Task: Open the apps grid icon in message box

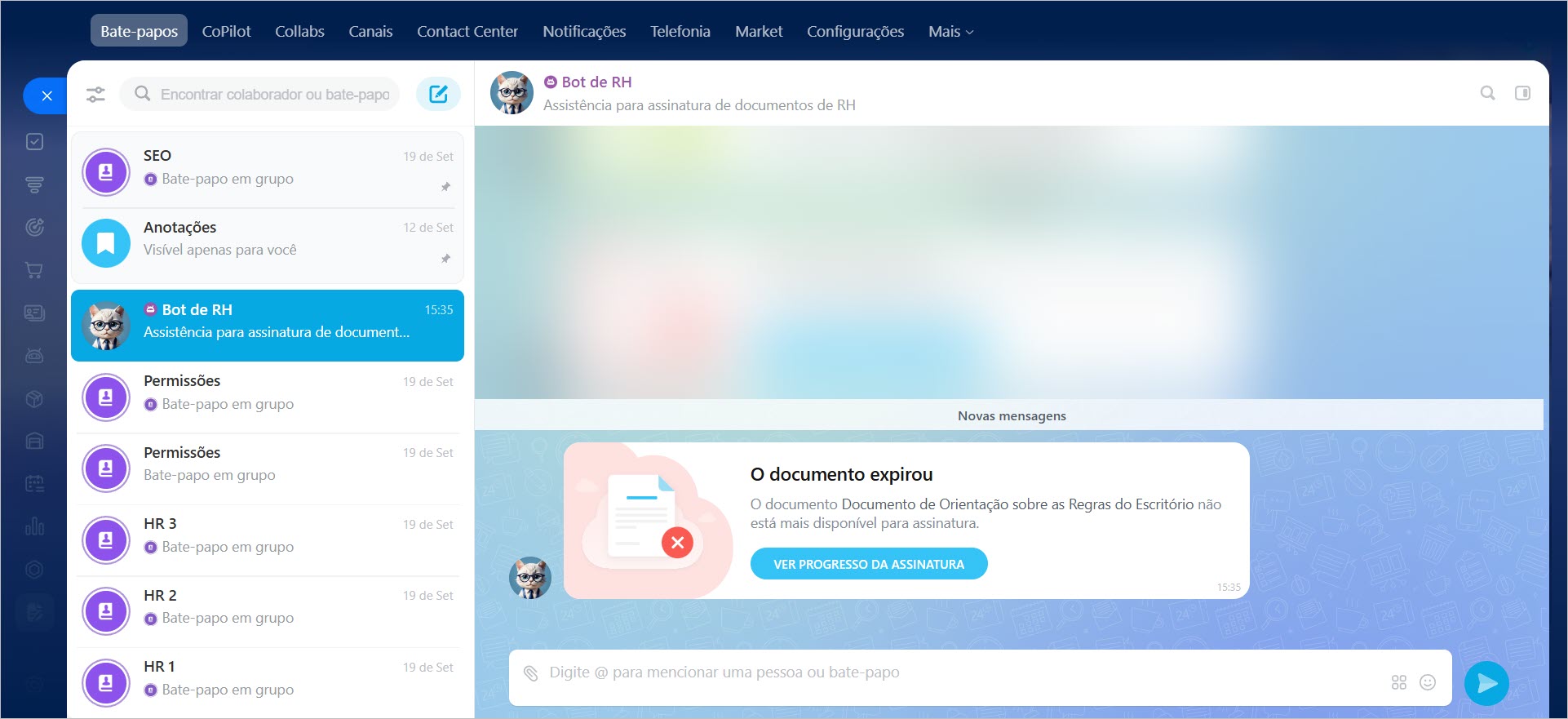Action: [1398, 682]
